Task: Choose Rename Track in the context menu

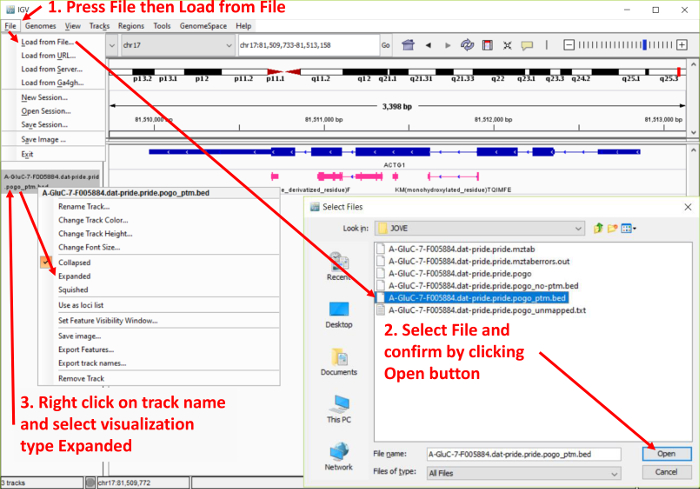Action: [x=84, y=207]
